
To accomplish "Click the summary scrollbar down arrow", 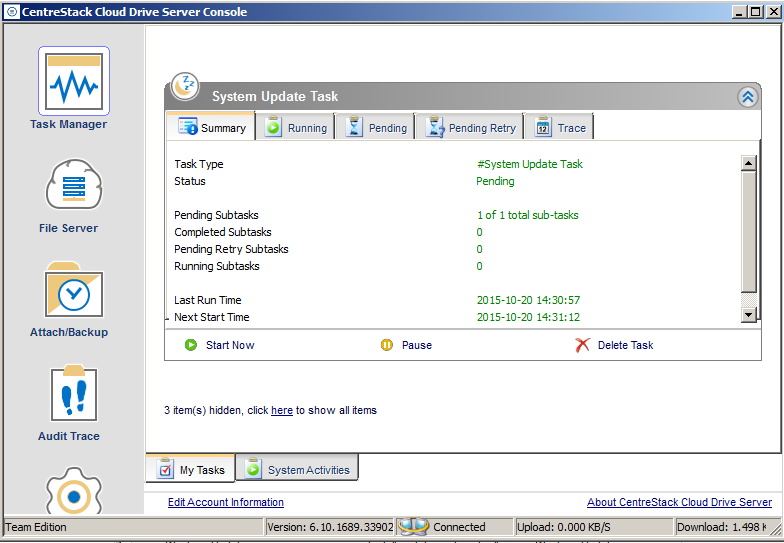I will tap(748, 314).
